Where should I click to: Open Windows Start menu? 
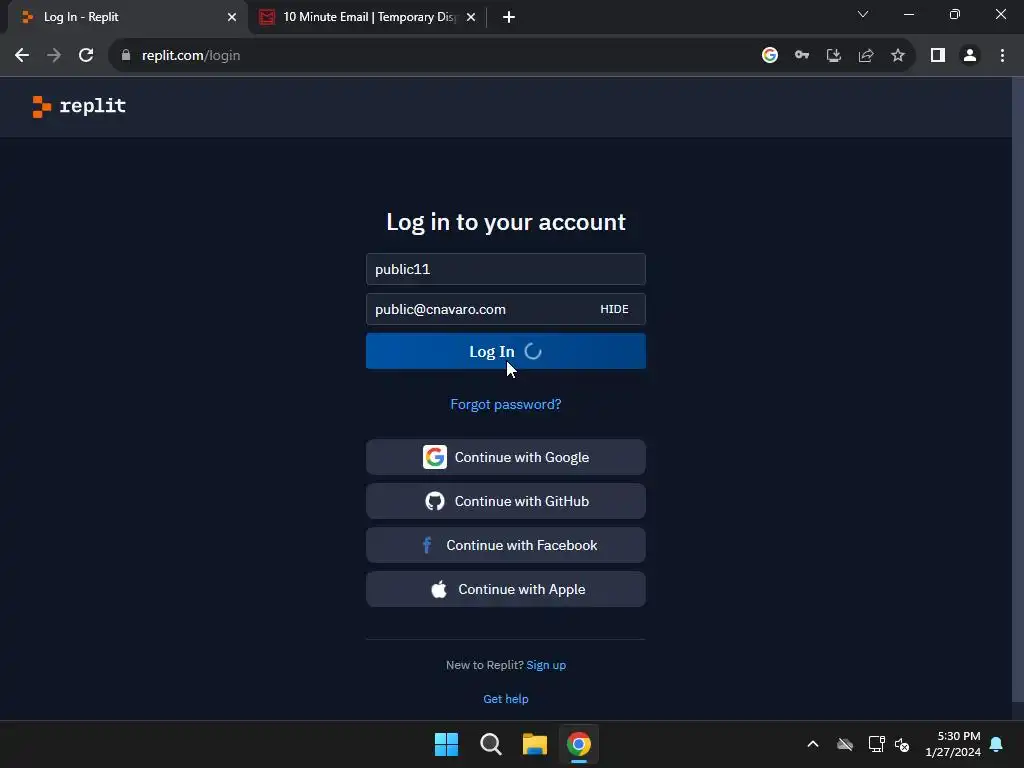pos(447,744)
